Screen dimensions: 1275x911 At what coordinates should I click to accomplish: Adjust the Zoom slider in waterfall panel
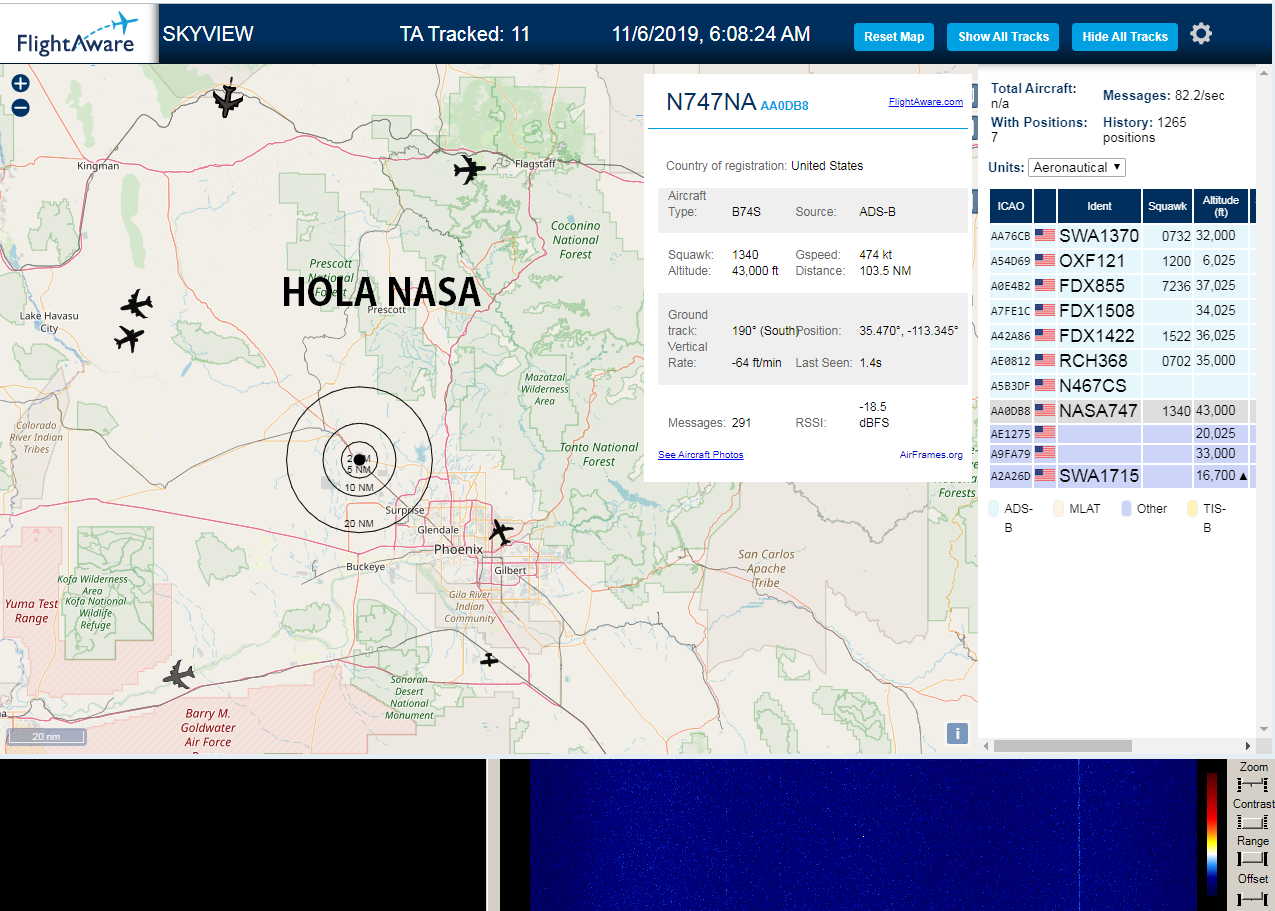1253,785
